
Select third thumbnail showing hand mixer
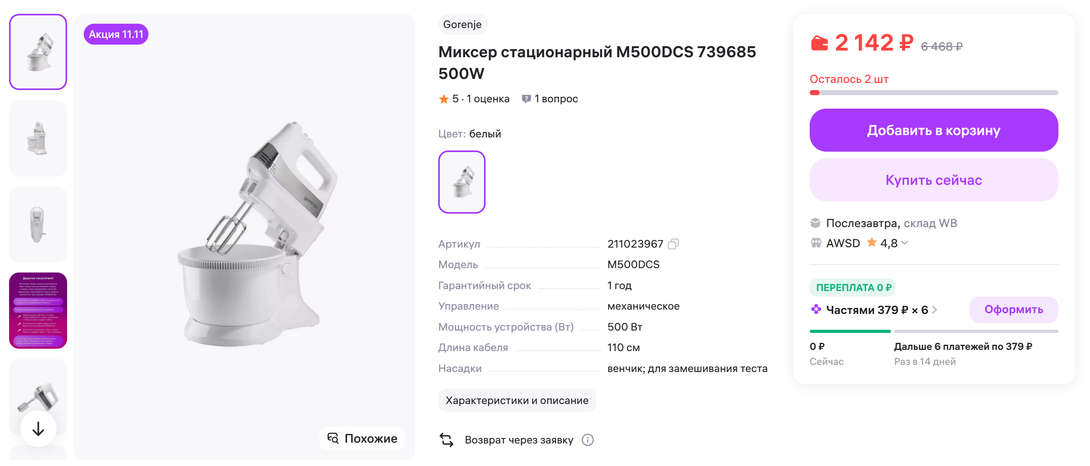(x=38, y=224)
